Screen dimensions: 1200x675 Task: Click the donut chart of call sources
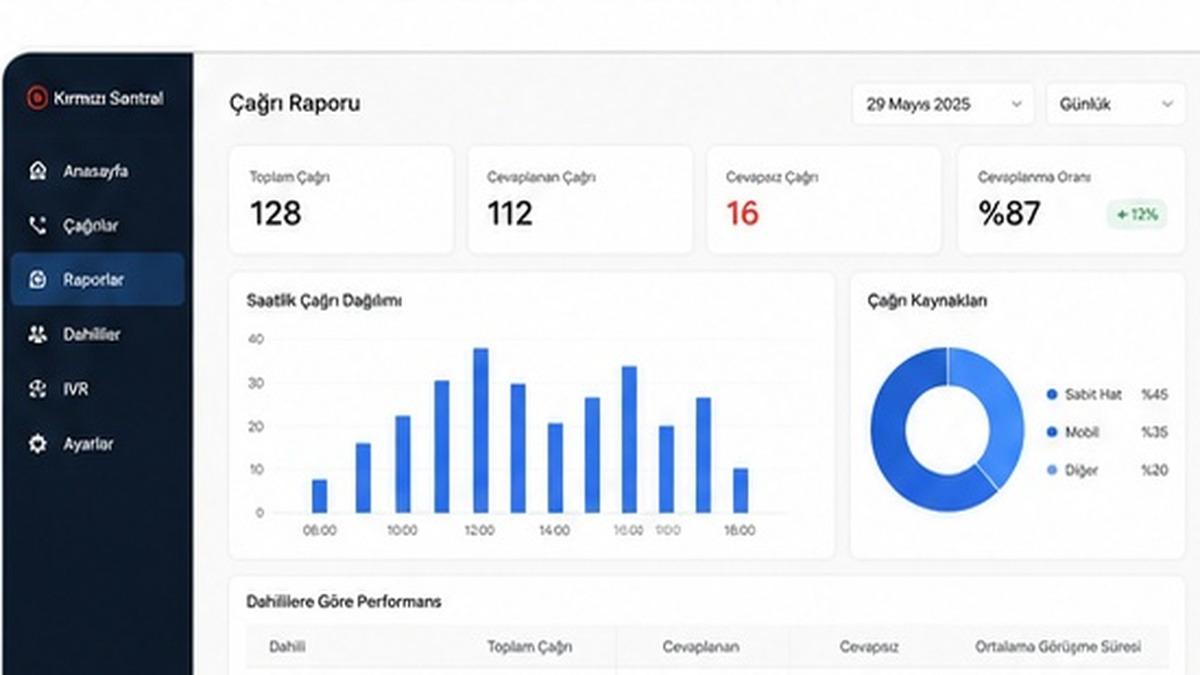coord(947,429)
